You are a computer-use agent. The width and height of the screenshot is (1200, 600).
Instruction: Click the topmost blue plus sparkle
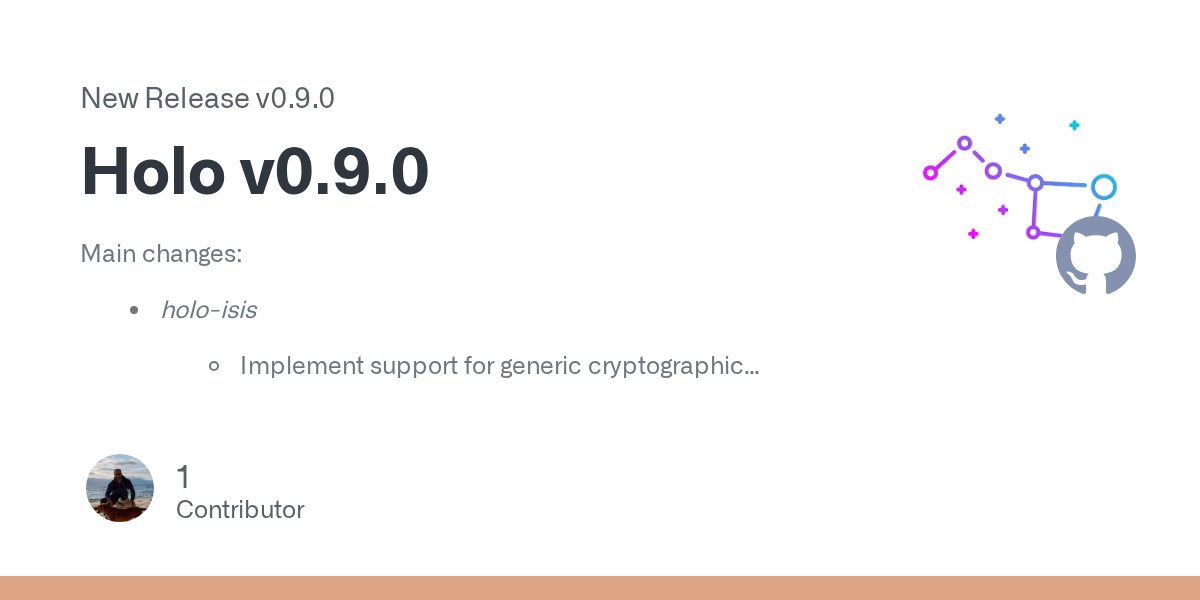point(999,119)
